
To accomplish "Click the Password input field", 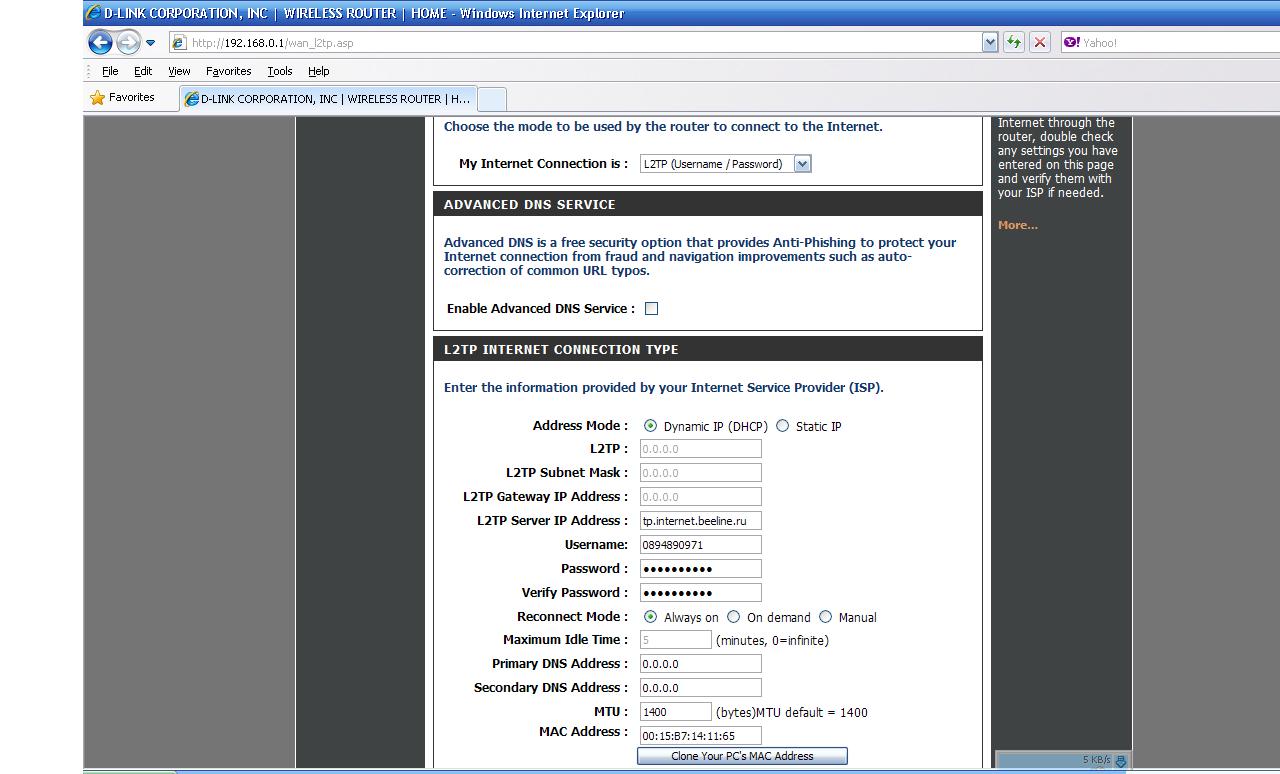I will click(x=700, y=569).
